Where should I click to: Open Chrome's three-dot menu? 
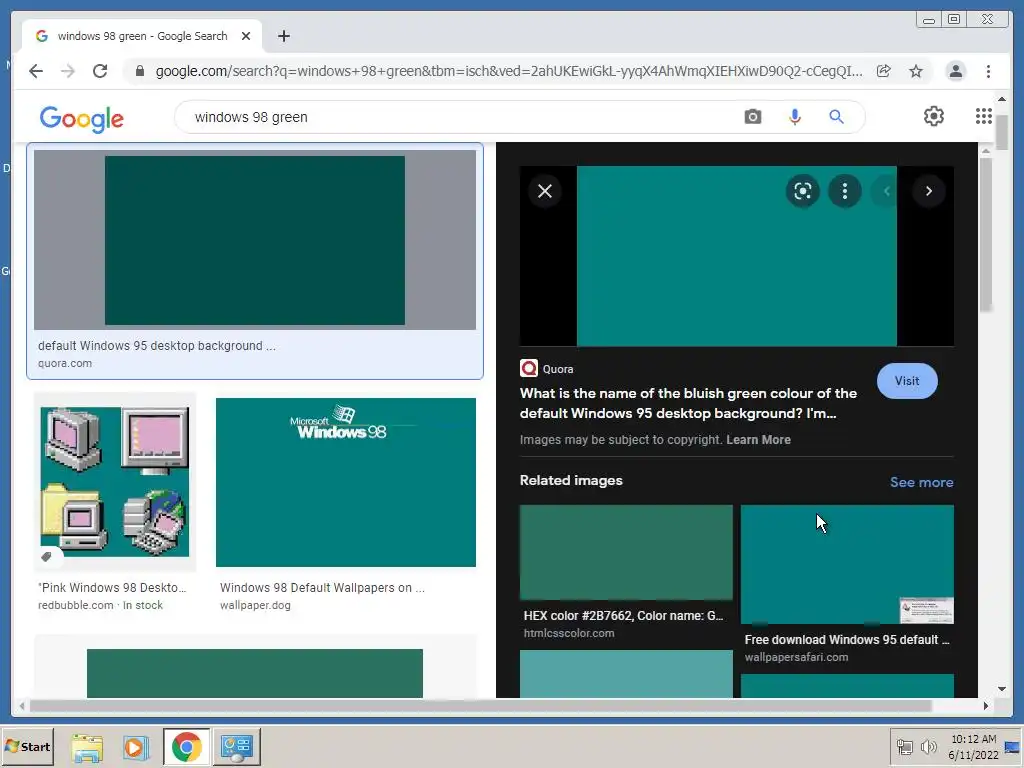988,71
